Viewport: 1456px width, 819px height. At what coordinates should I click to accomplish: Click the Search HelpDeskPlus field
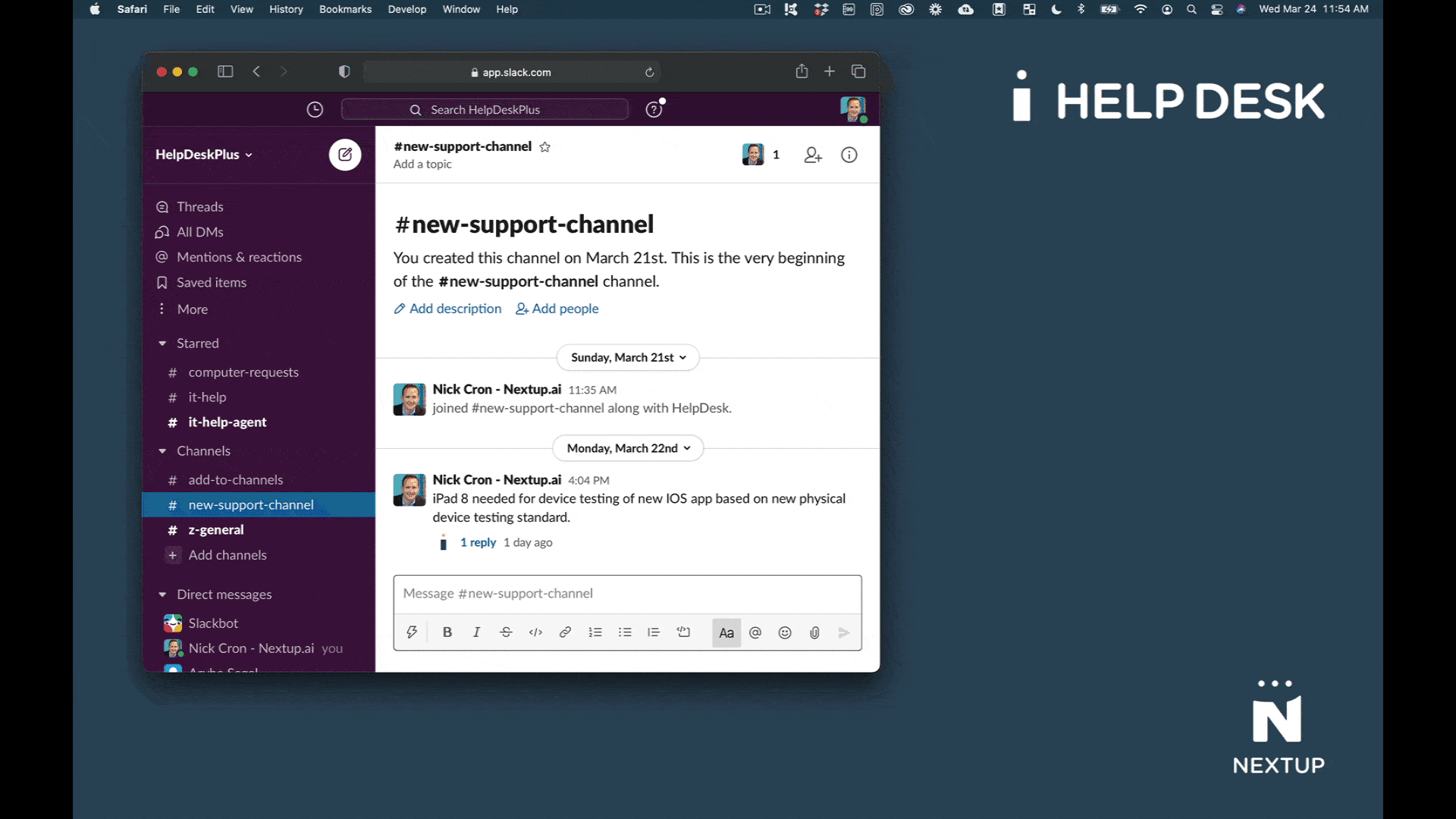485,110
